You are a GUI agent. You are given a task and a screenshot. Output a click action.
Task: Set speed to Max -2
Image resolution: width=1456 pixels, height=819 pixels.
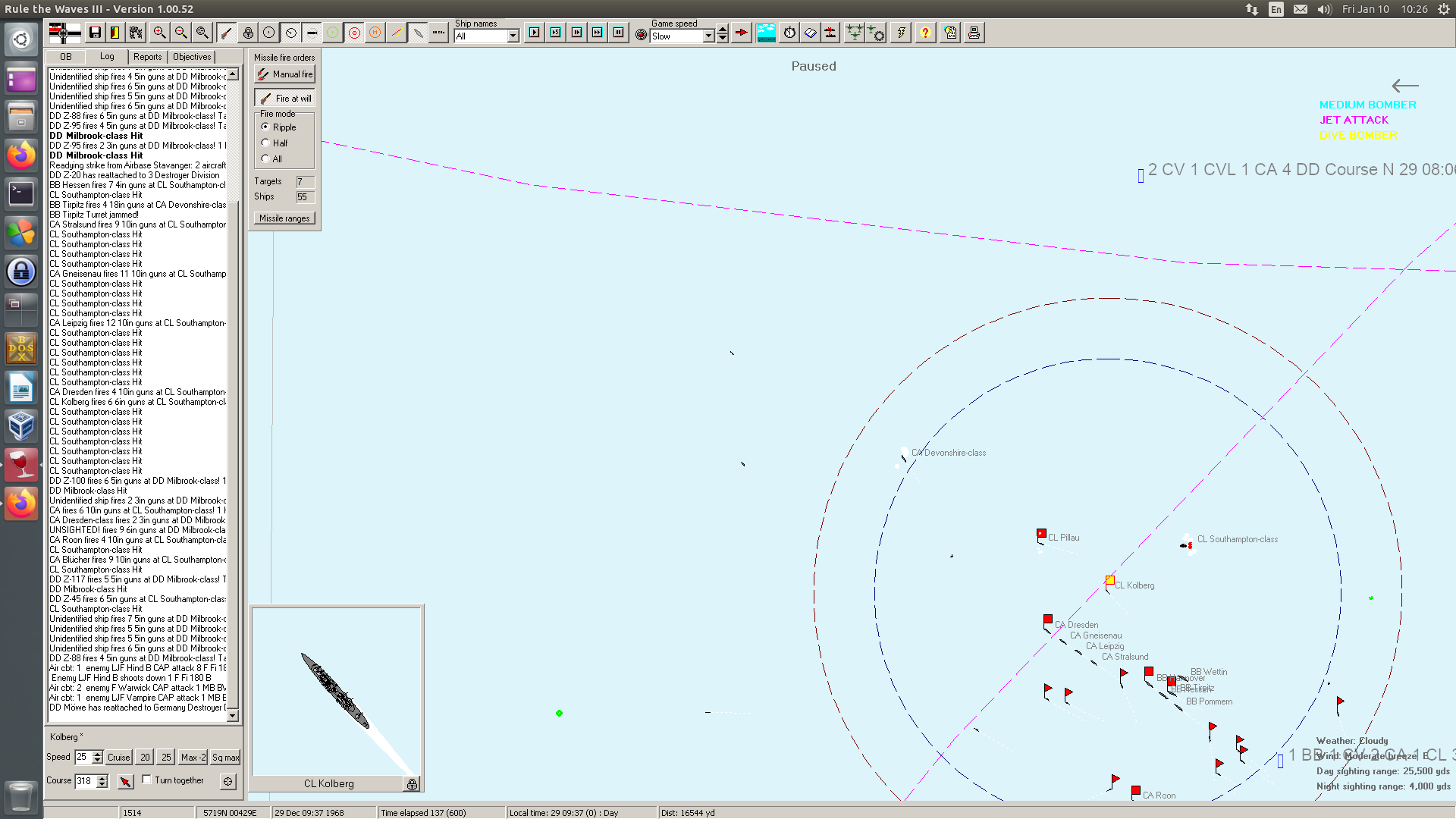193,758
